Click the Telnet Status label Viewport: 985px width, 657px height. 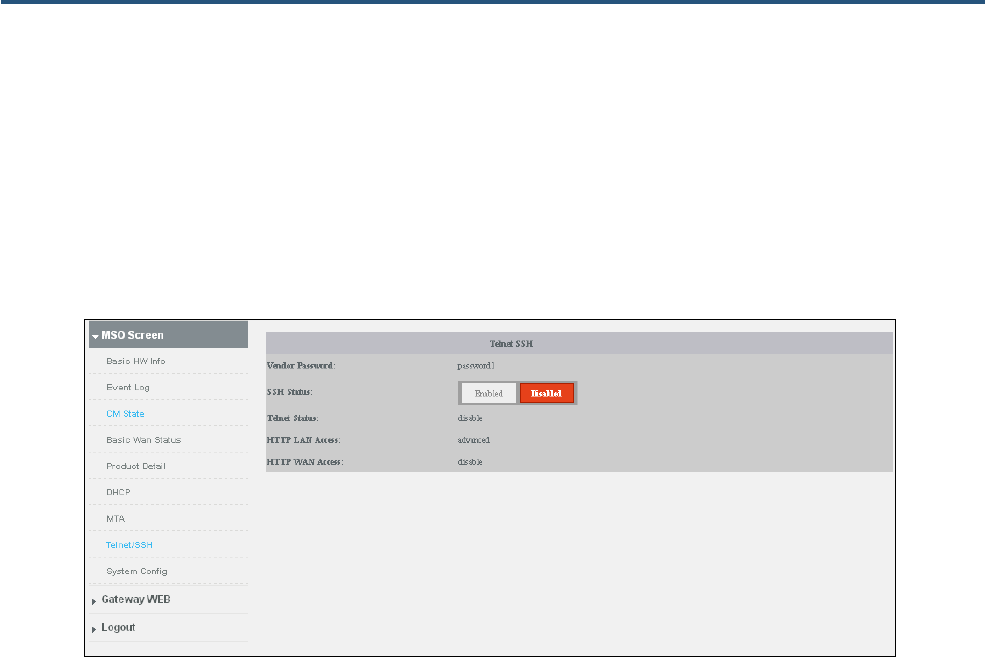point(293,418)
